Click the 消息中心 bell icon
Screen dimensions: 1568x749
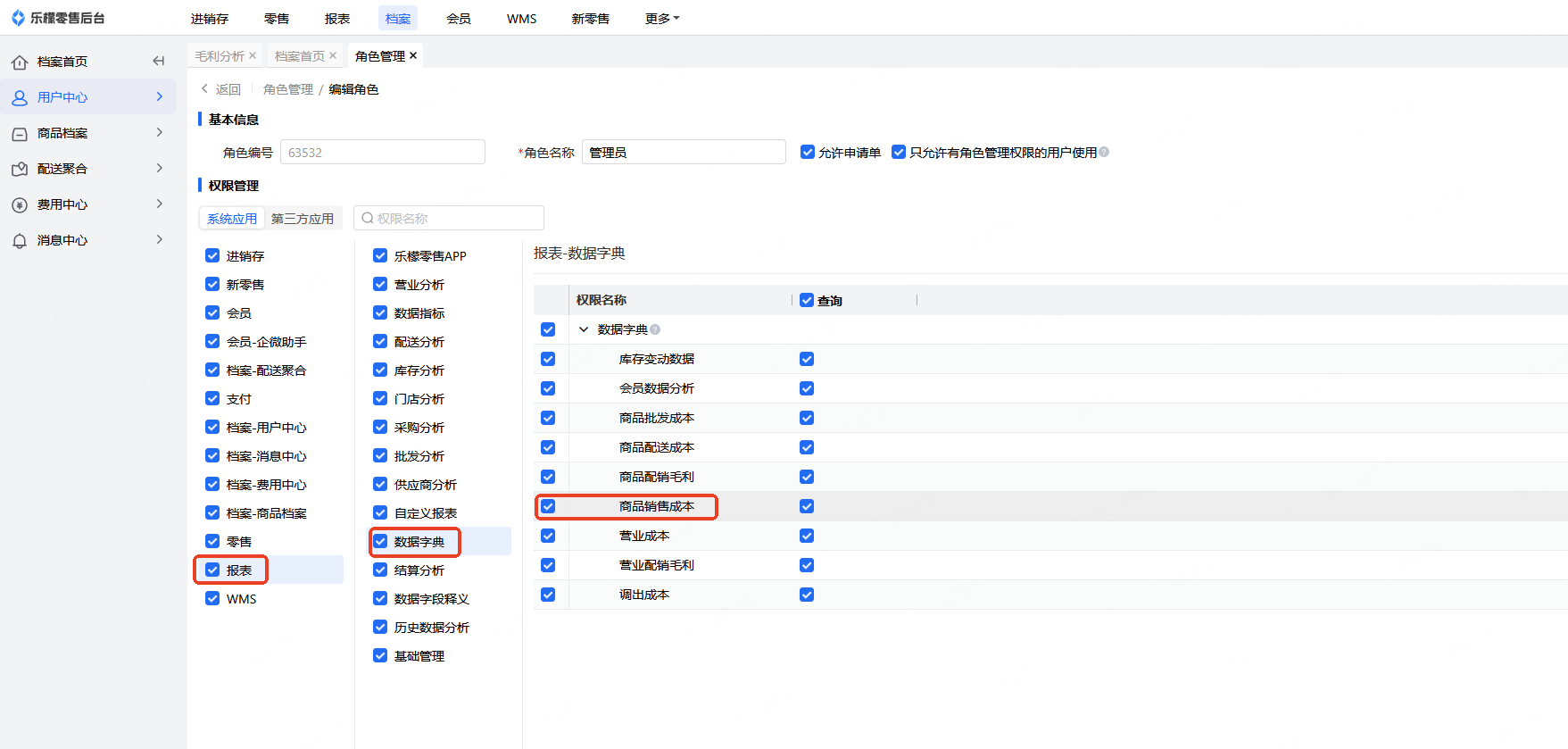click(20, 241)
